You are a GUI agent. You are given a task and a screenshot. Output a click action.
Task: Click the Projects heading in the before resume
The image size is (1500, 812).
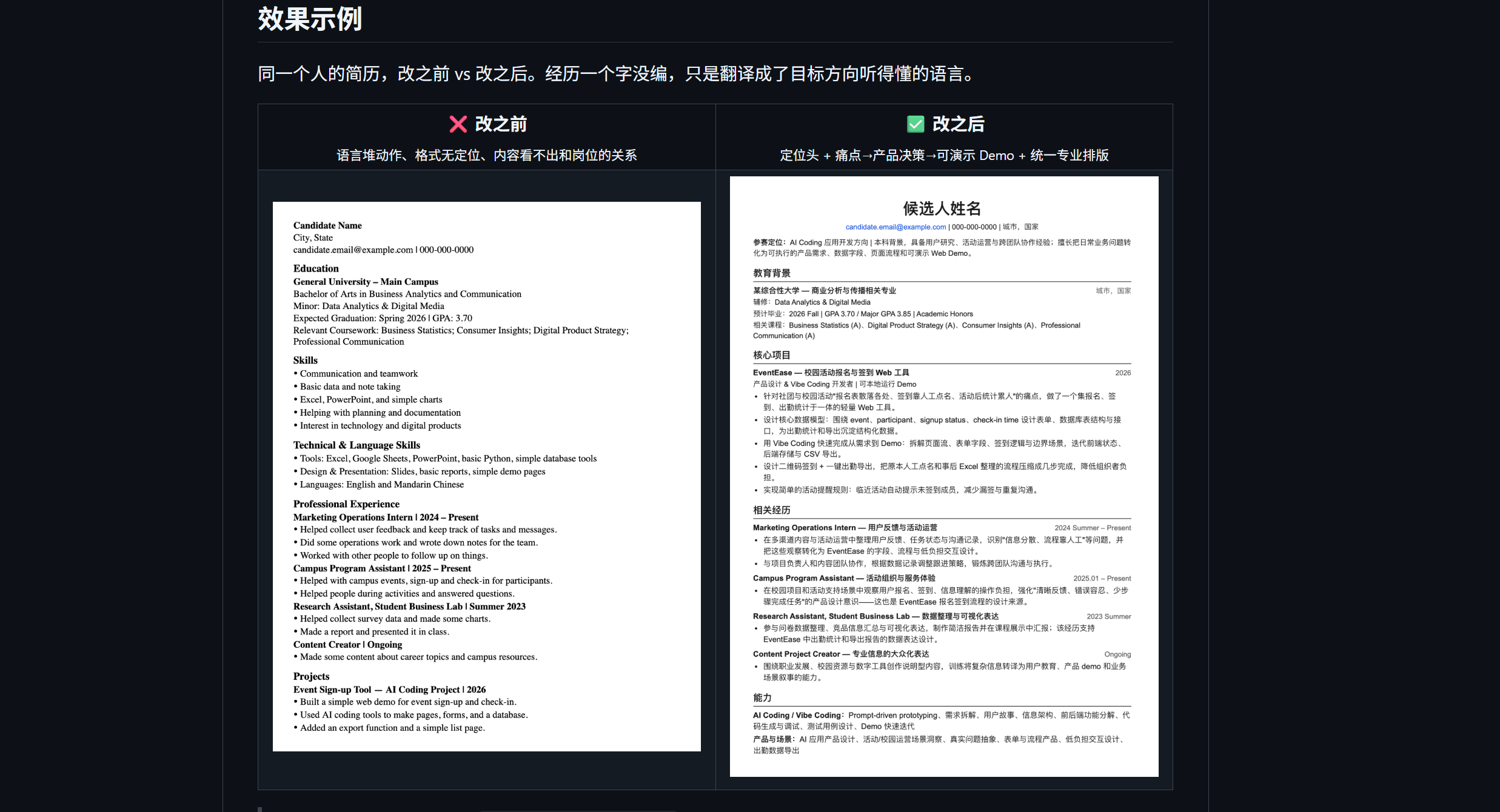tap(311, 677)
